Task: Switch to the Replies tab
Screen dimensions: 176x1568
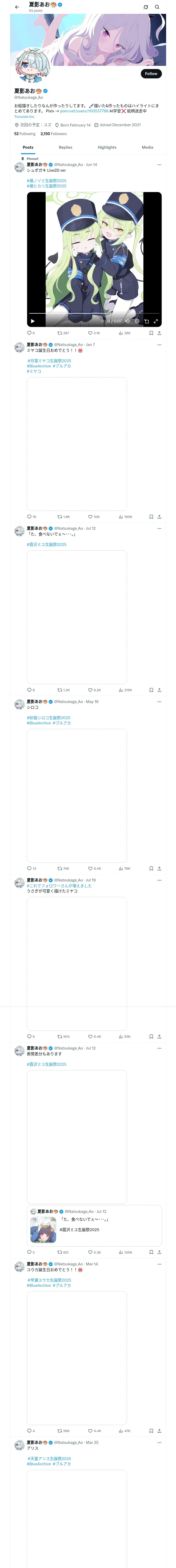Action: coord(65,147)
